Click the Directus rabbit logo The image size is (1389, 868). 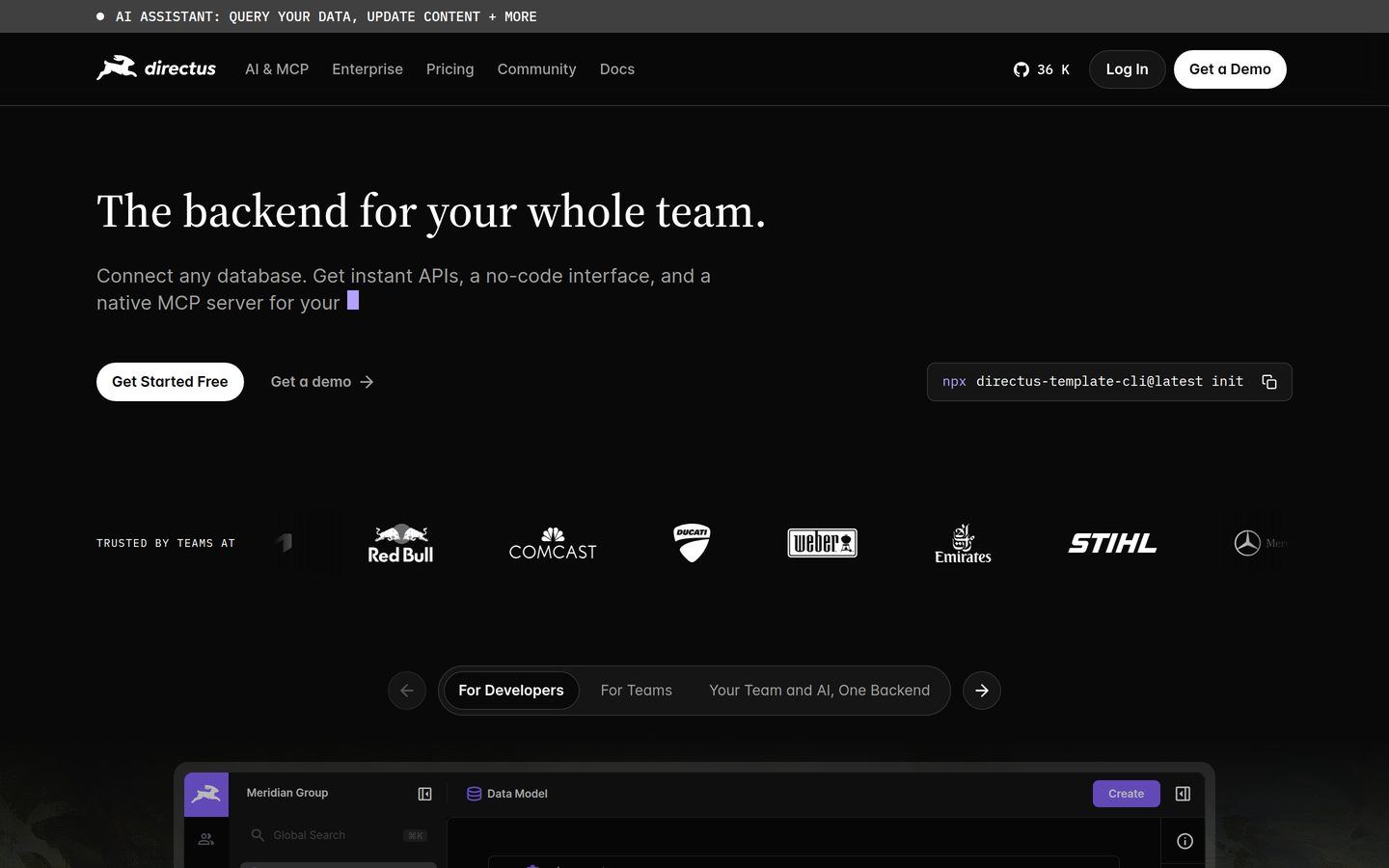(x=156, y=68)
